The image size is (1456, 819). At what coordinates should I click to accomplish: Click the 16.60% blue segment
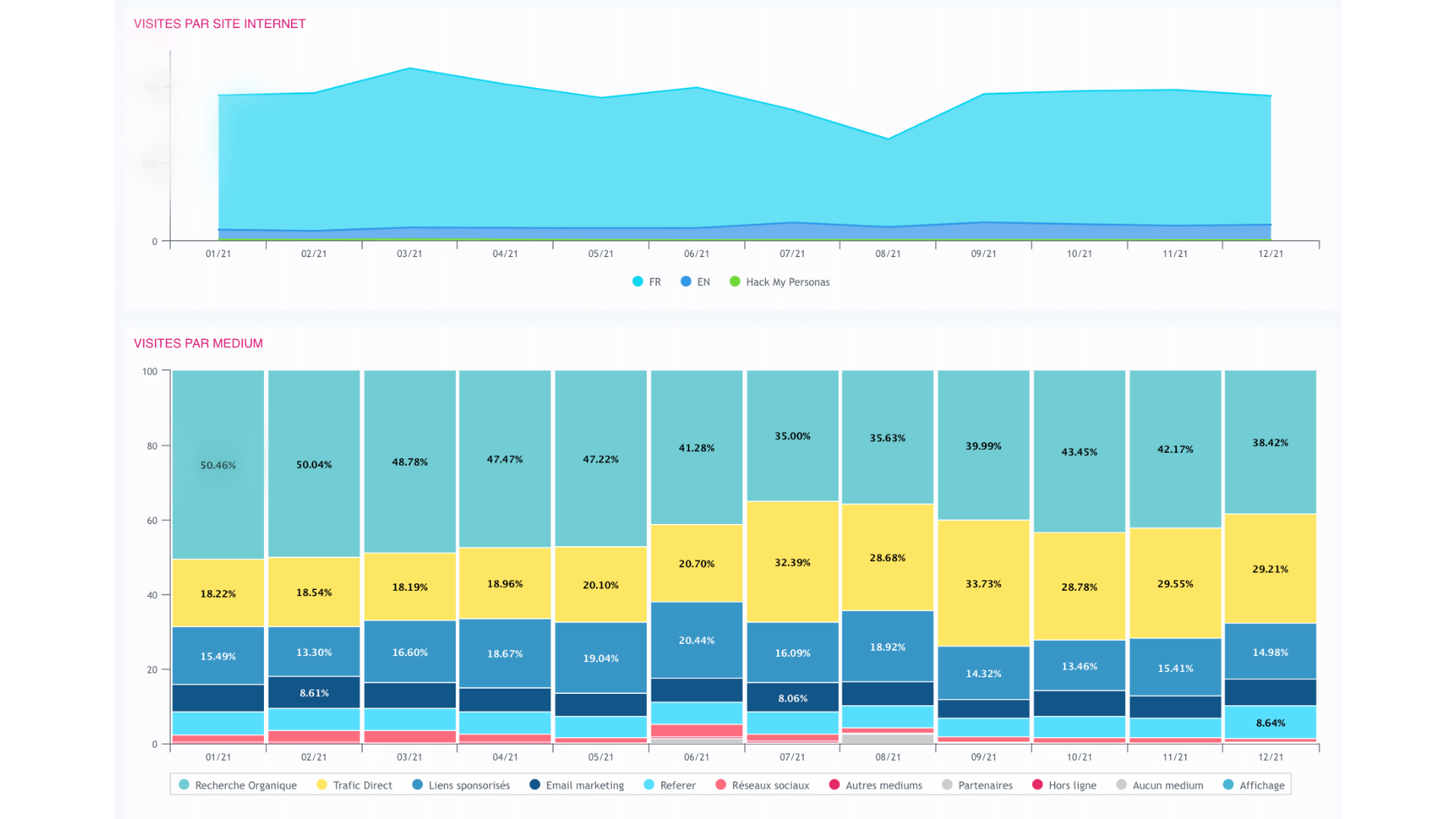tap(409, 652)
